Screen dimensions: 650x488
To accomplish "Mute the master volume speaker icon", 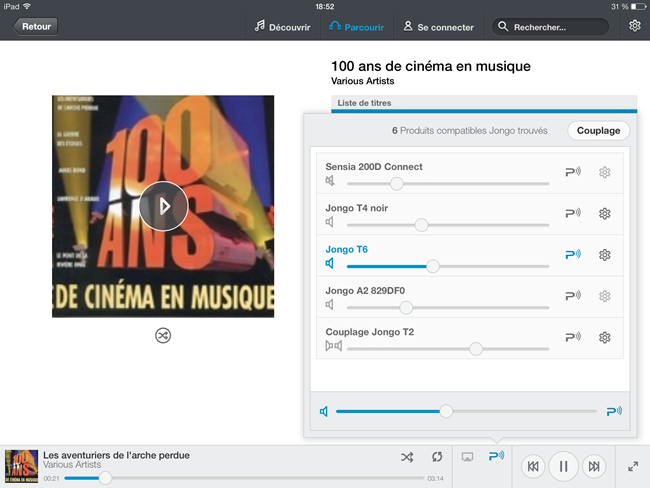I will coord(324,411).
